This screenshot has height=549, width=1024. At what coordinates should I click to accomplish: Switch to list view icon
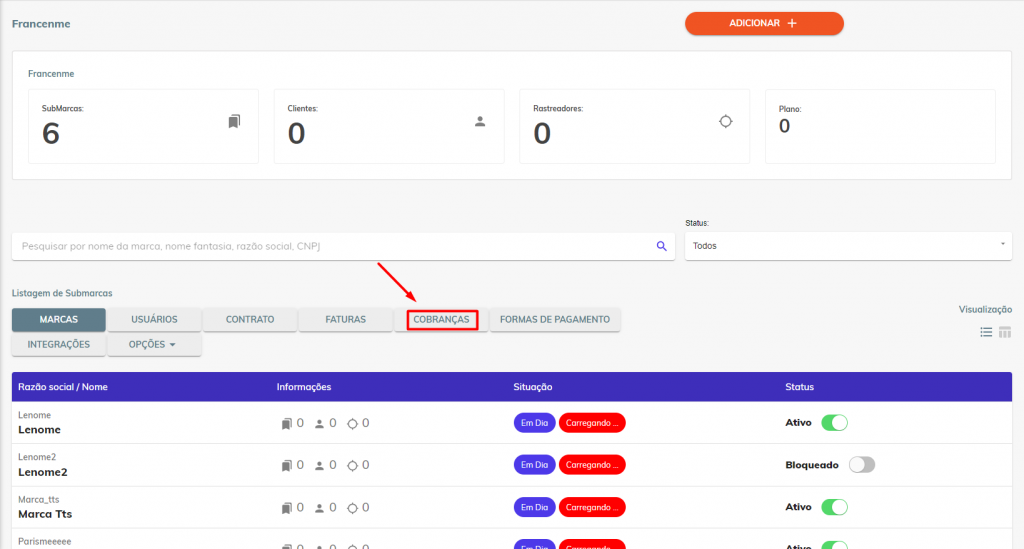pyautogui.click(x=986, y=332)
